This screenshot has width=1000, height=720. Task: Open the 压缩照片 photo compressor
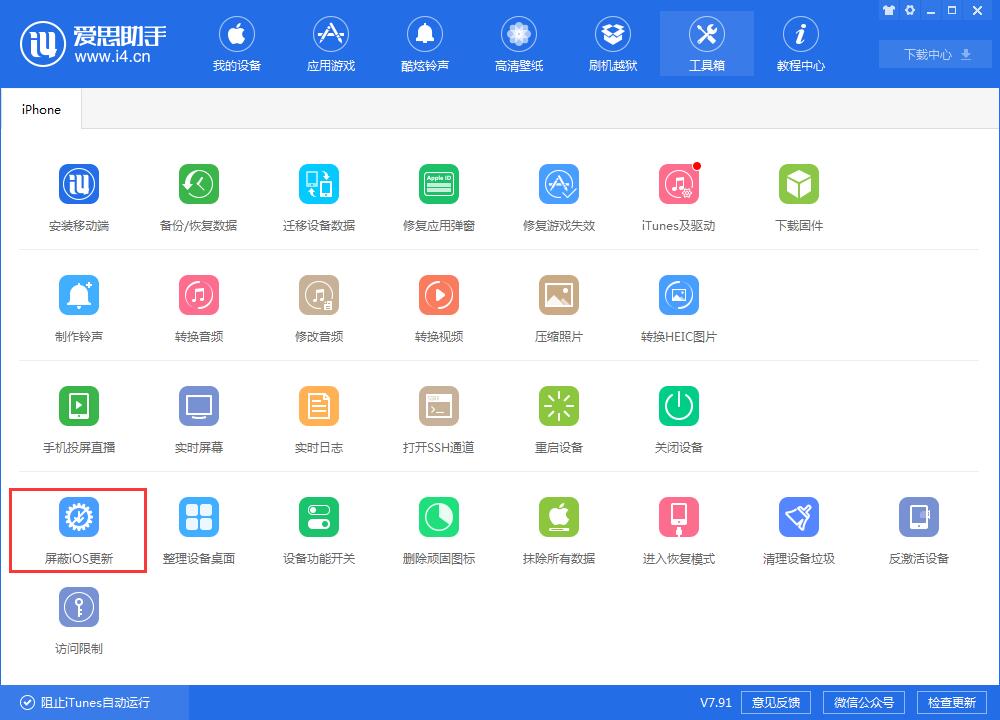pyautogui.click(x=559, y=306)
